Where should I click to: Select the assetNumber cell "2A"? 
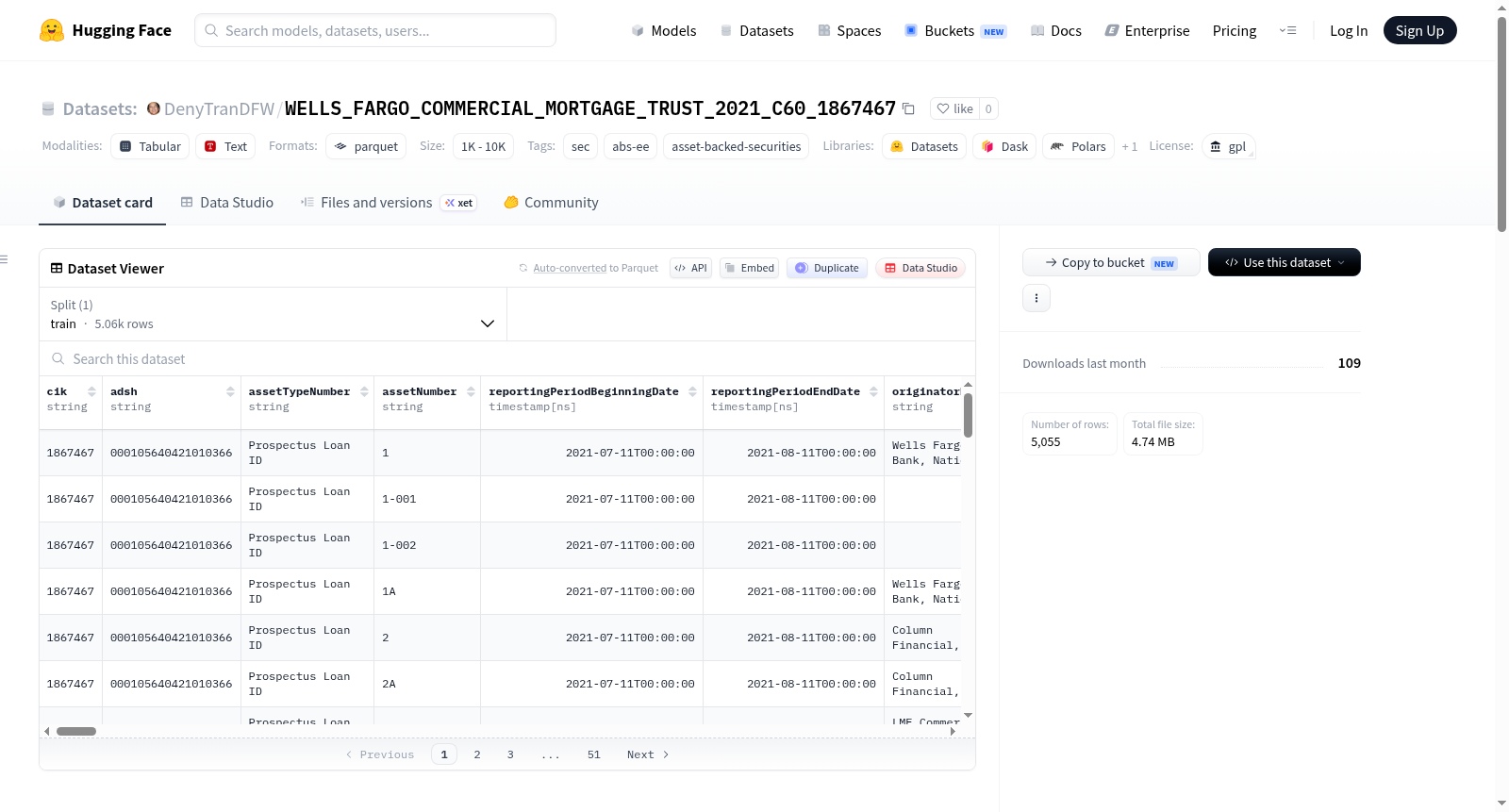coord(427,684)
